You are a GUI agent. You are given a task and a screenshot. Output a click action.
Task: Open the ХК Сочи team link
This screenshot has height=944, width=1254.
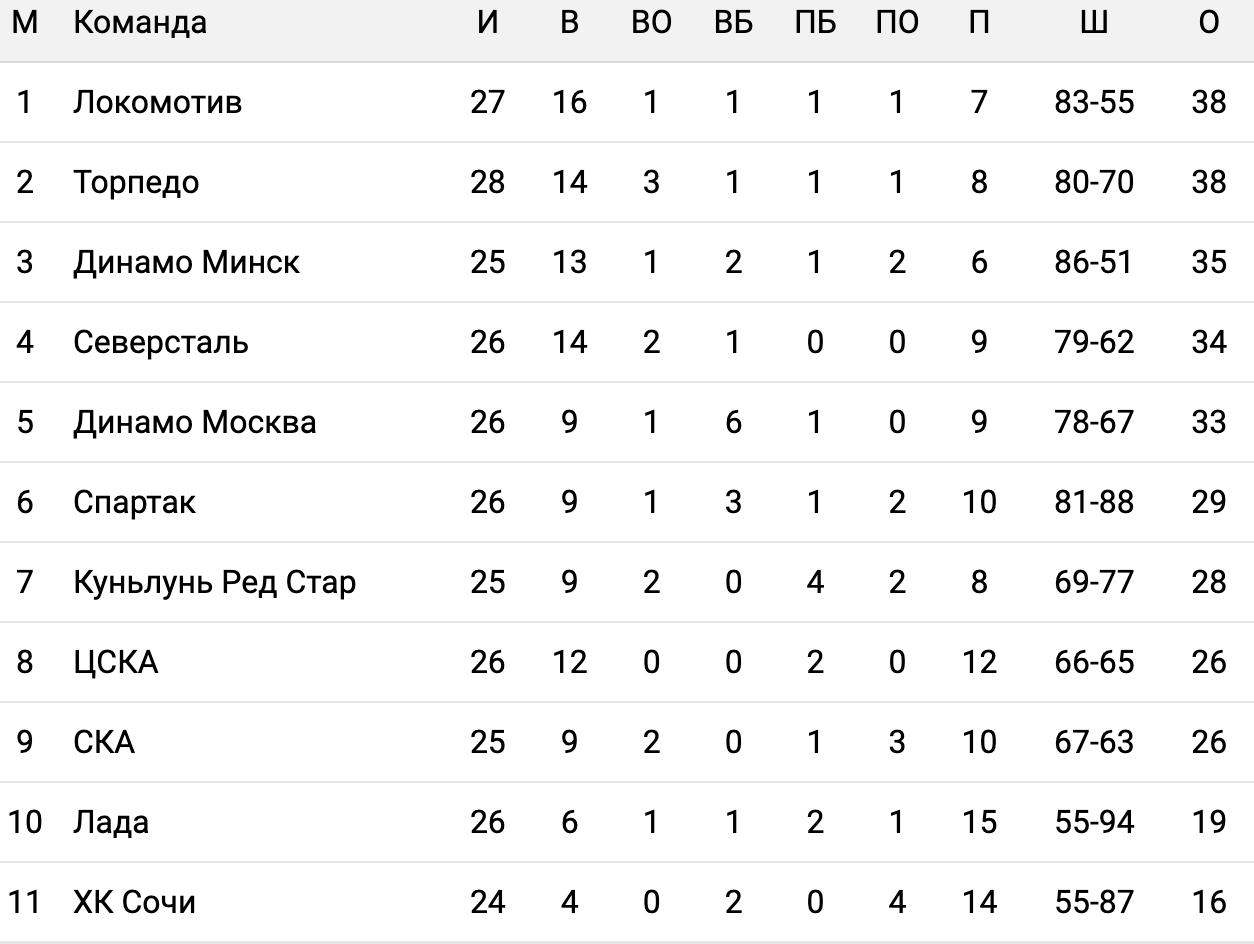click(134, 902)
